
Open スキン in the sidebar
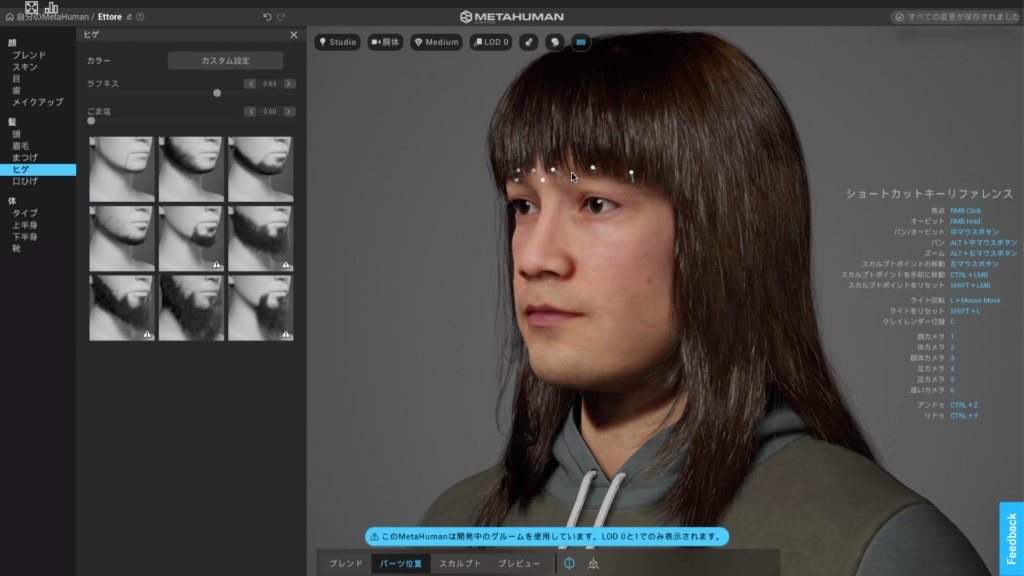25,67
